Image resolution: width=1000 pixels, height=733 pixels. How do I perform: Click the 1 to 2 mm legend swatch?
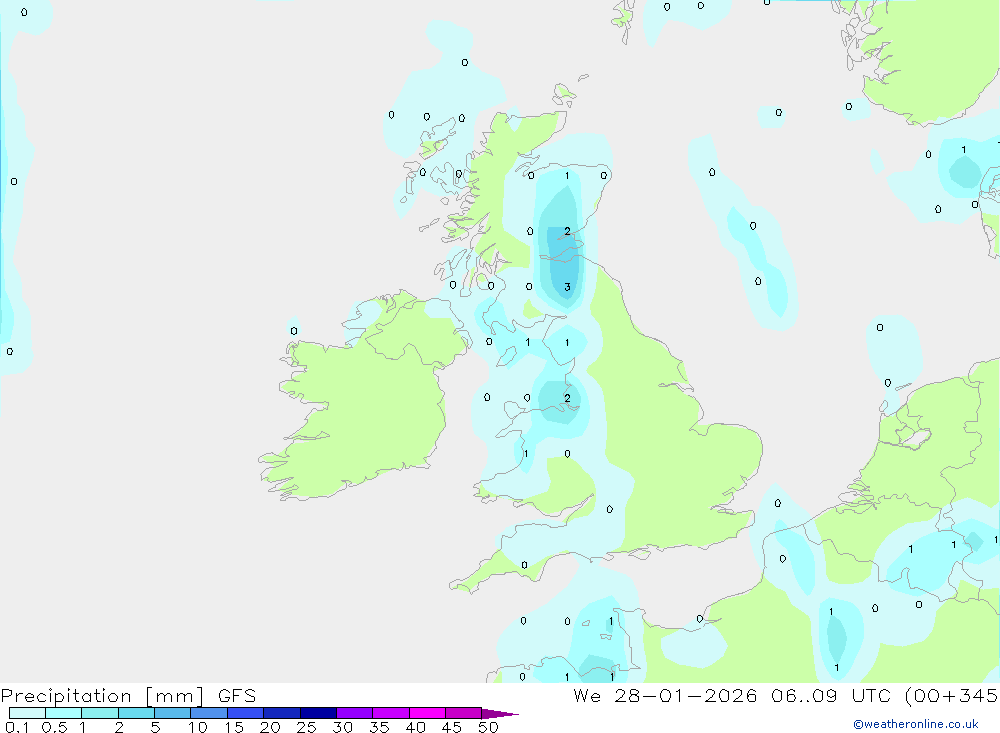[100, 713]
